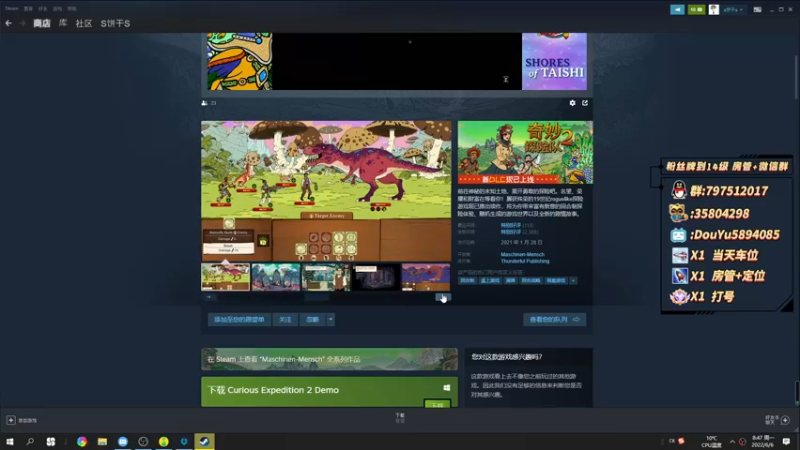Click the fourth user tag

tap(531, 281)
